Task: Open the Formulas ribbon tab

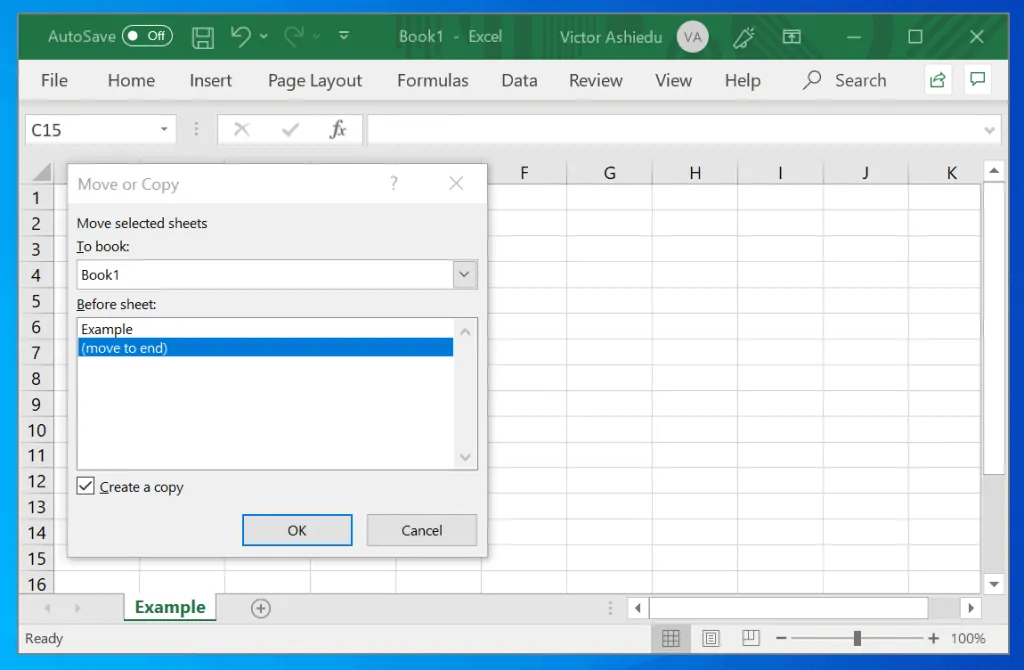Action: pyautogui.click(x=432, y=81)
